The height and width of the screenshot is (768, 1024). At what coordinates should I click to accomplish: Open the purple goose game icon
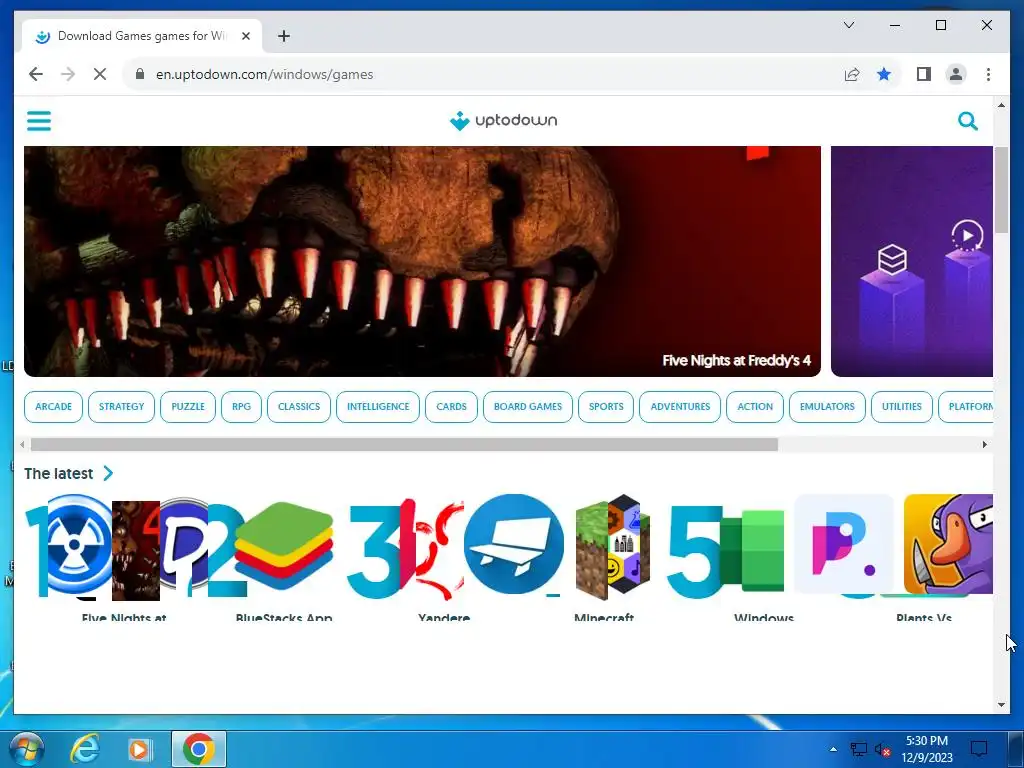[x=948, y=544]
